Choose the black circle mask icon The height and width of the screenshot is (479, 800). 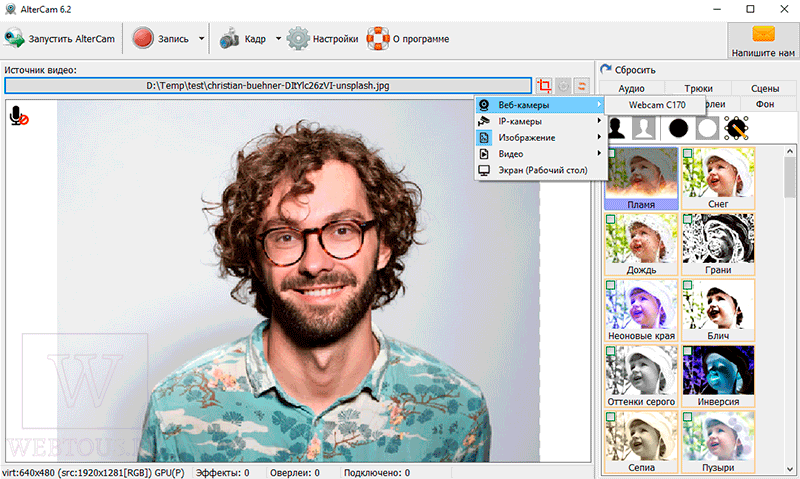point(678,128)
